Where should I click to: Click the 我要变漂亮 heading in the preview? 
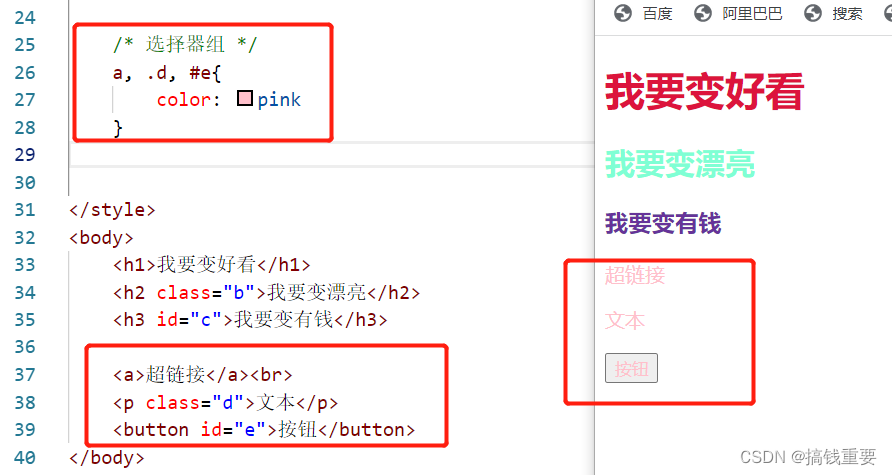click(680, 164)
